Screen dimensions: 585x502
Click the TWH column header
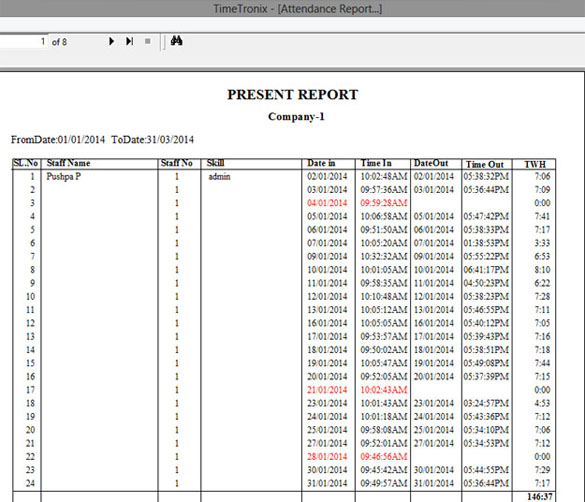[x=535, y=164]
